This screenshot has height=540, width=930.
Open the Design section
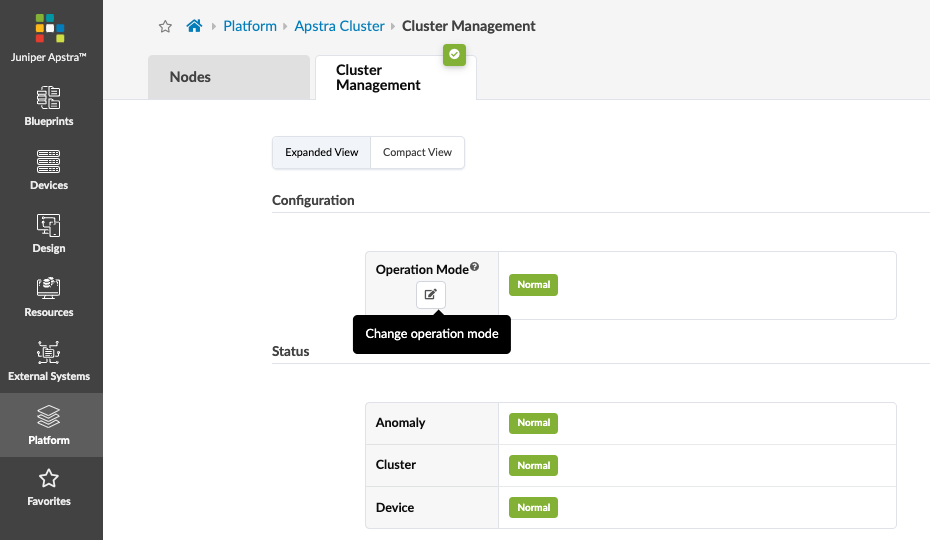pos(49,234)
